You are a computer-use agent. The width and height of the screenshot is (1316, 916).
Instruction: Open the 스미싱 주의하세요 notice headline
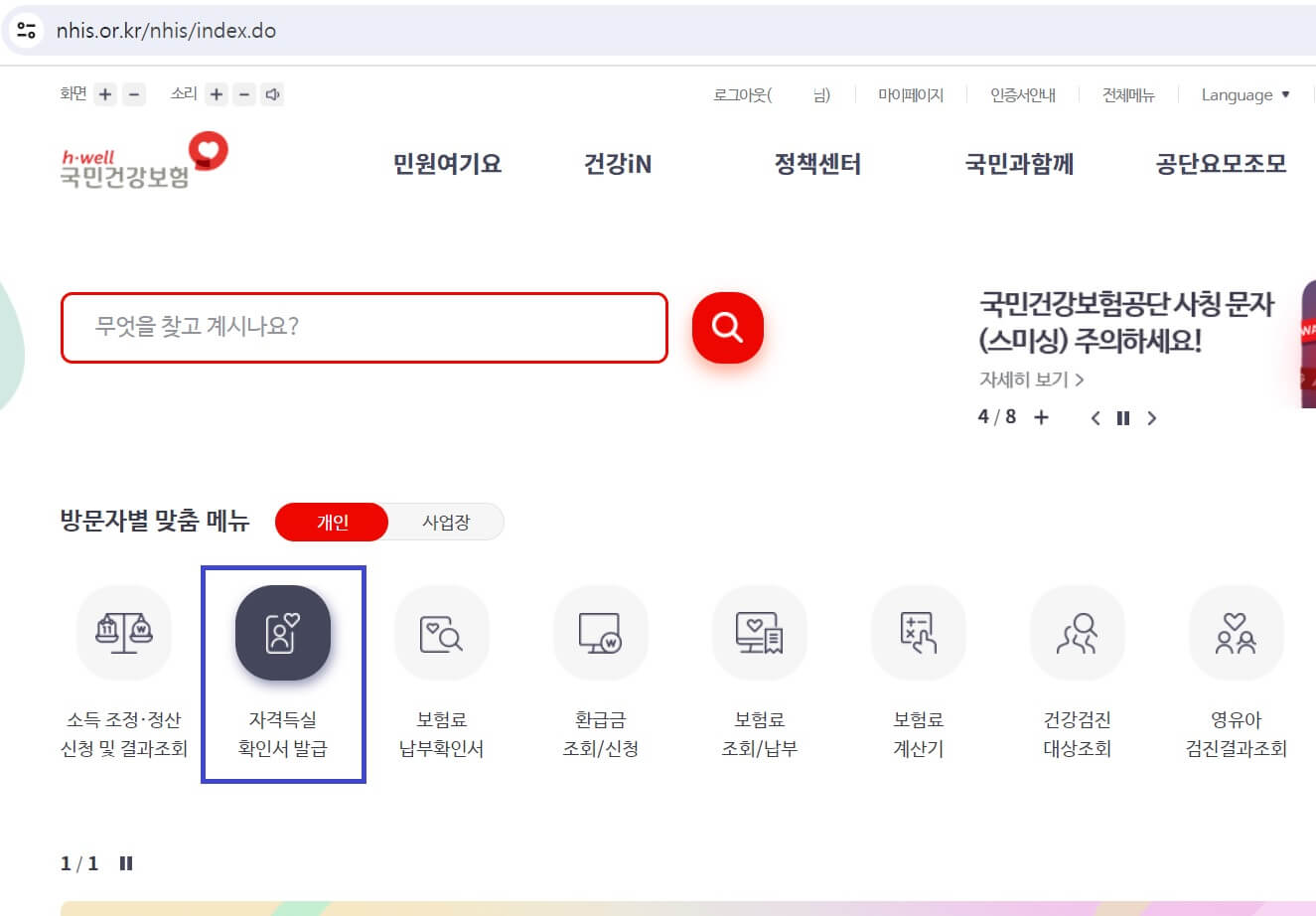pos(1126,322)
